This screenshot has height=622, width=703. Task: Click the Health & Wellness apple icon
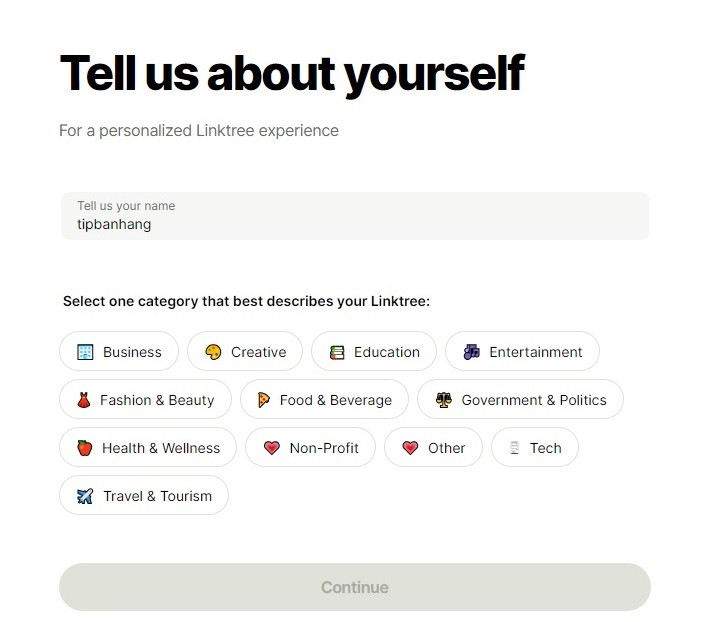pyautogui.click(x=84, y=448)
